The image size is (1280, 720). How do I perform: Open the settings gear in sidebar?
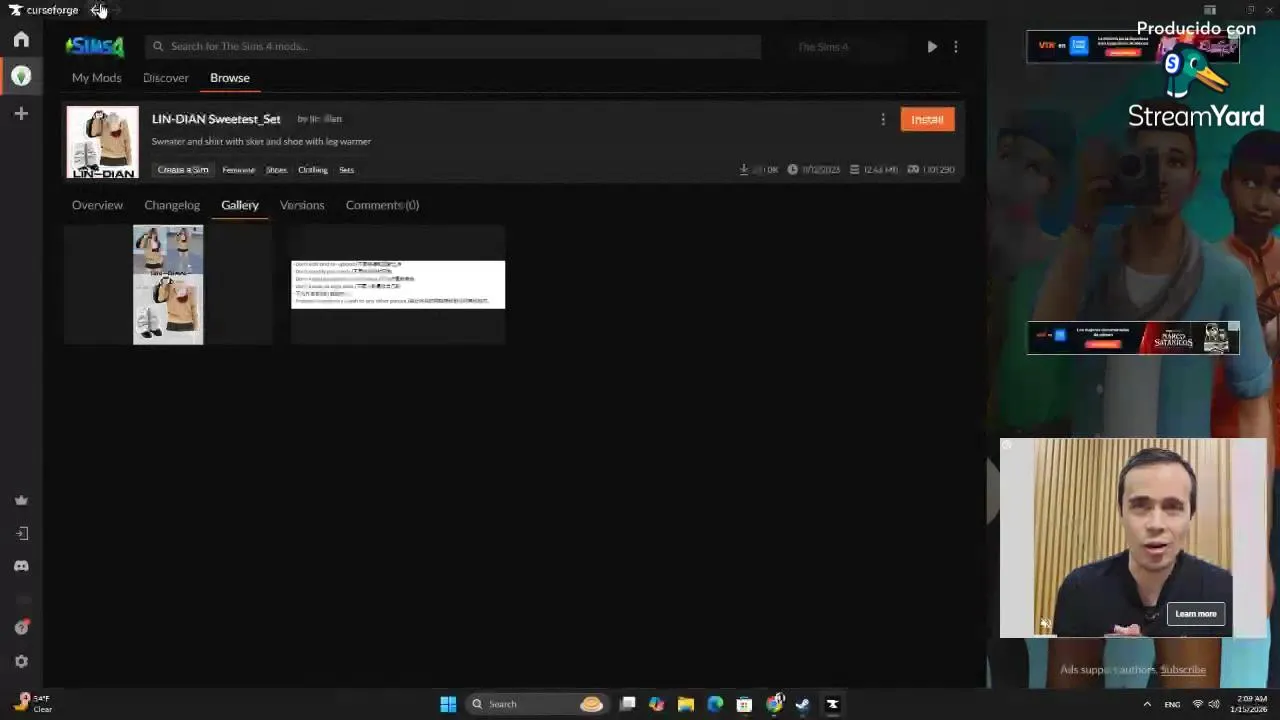21,661
